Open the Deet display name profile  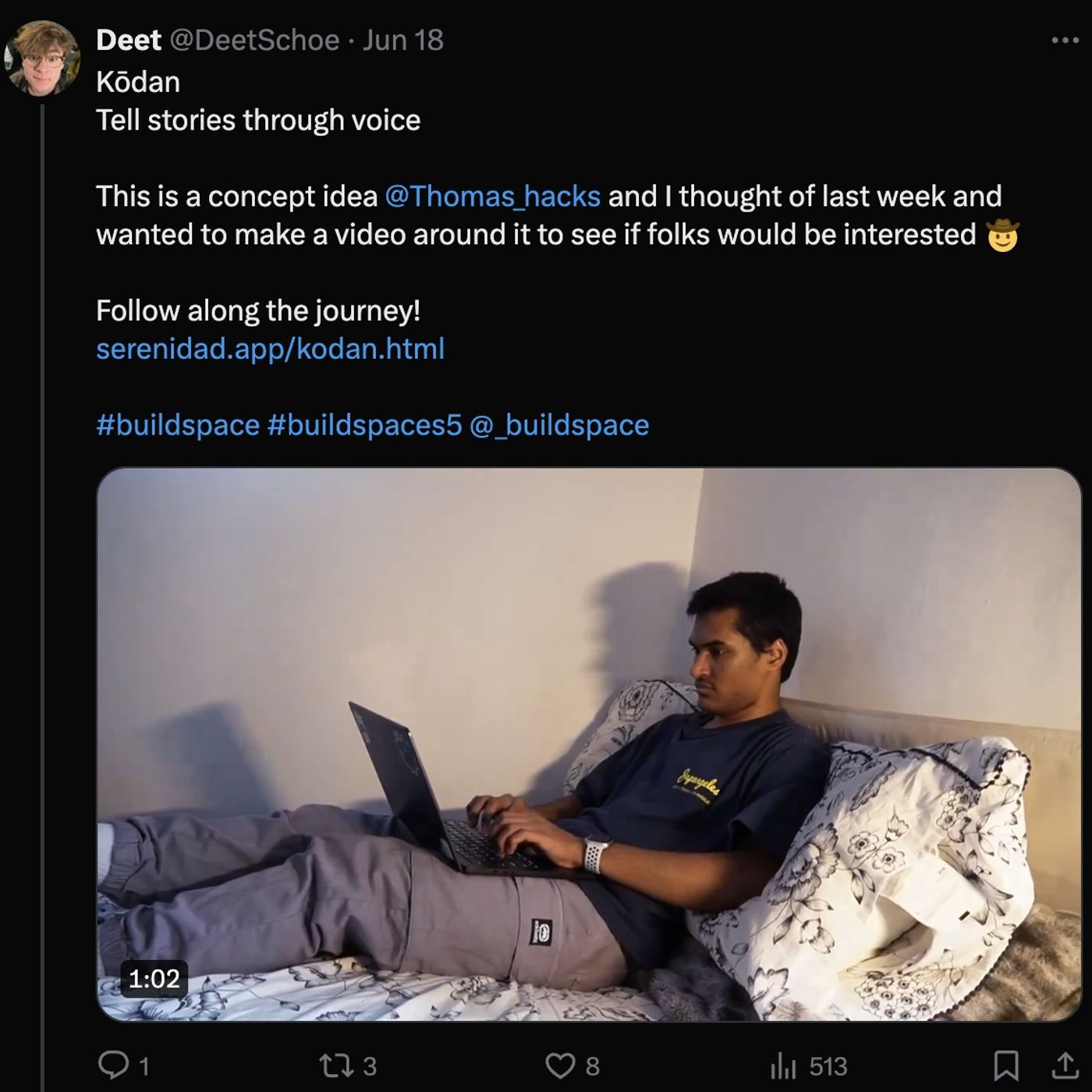[x=129, y=40]
